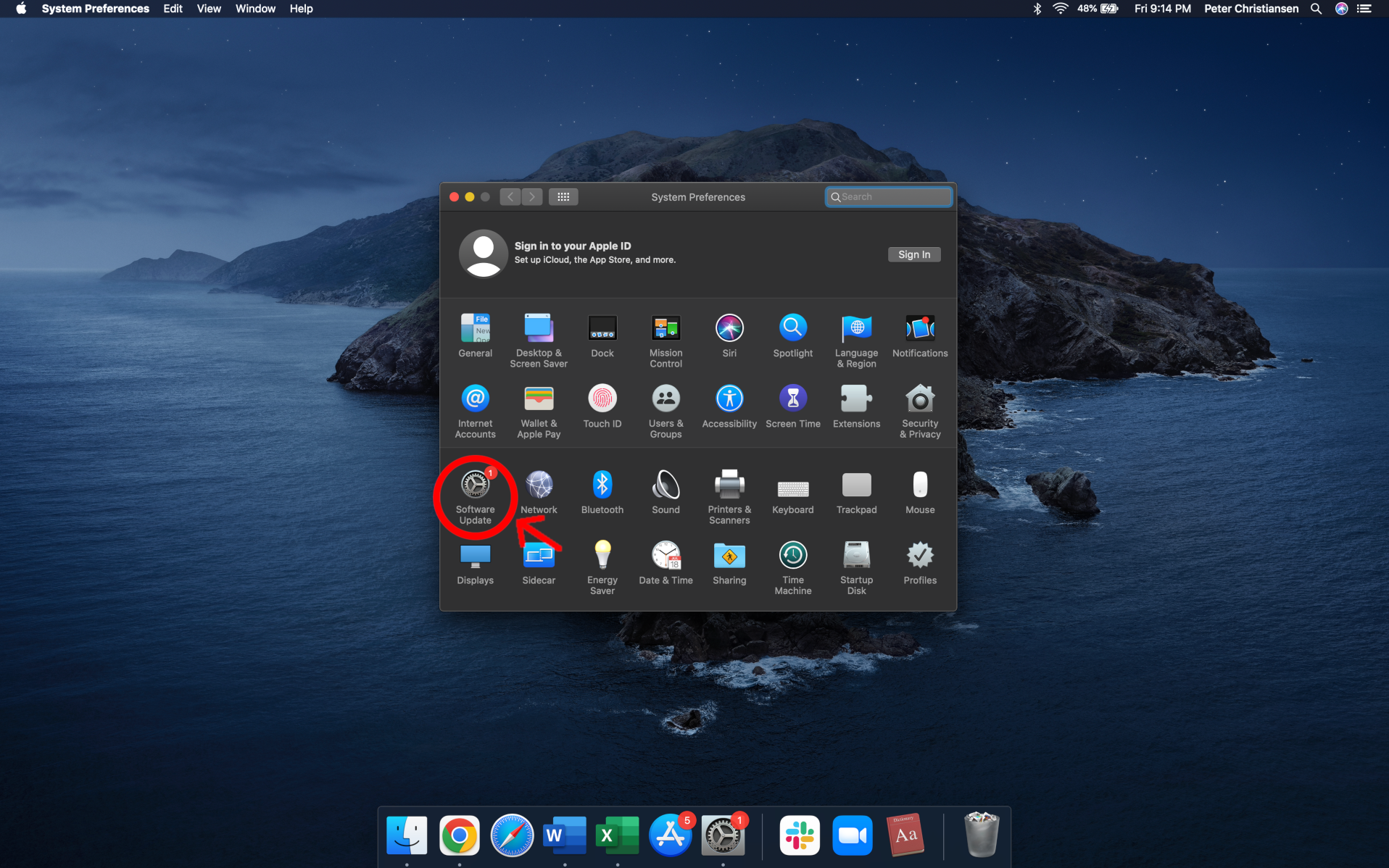Image resolution: width=1389 pixels, height=868 pixels.
Task: Click the Siri icon in menu bar
Action: (1341, 9)
